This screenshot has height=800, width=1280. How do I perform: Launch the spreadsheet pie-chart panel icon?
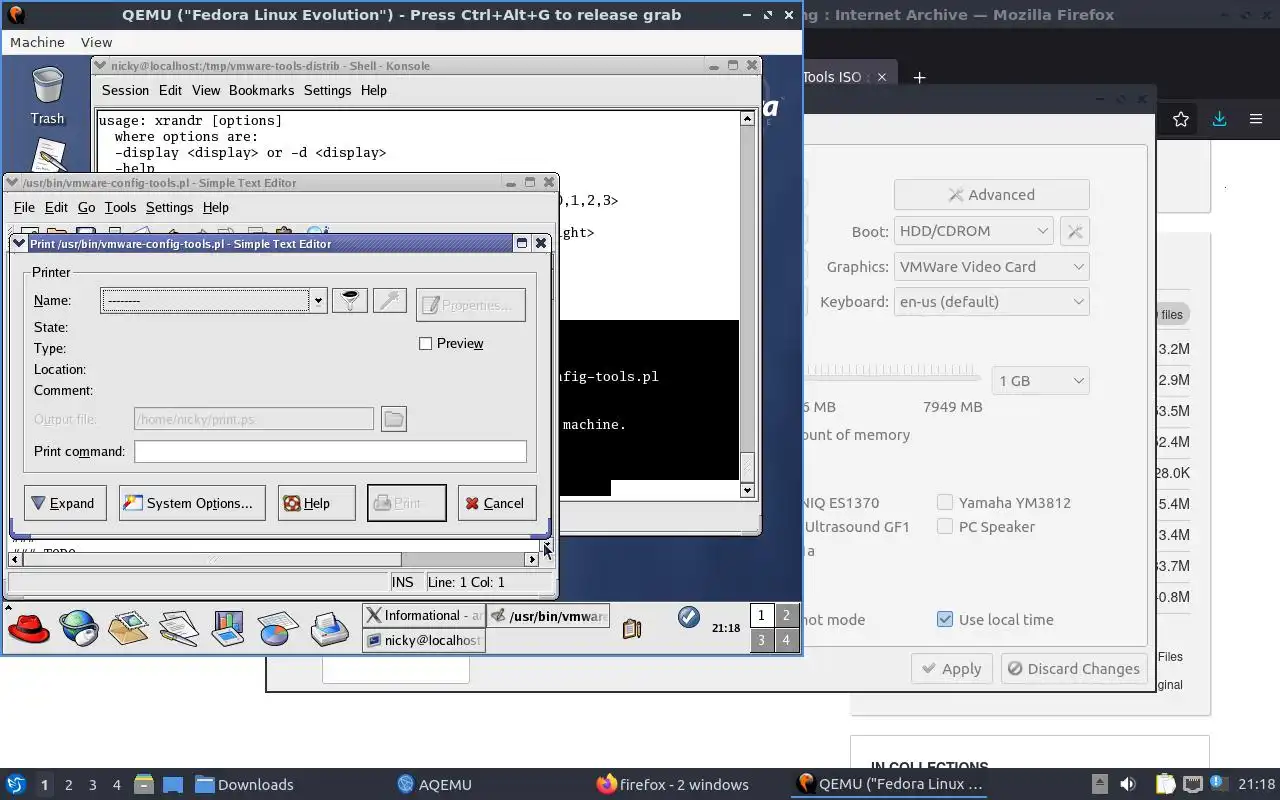279,628
